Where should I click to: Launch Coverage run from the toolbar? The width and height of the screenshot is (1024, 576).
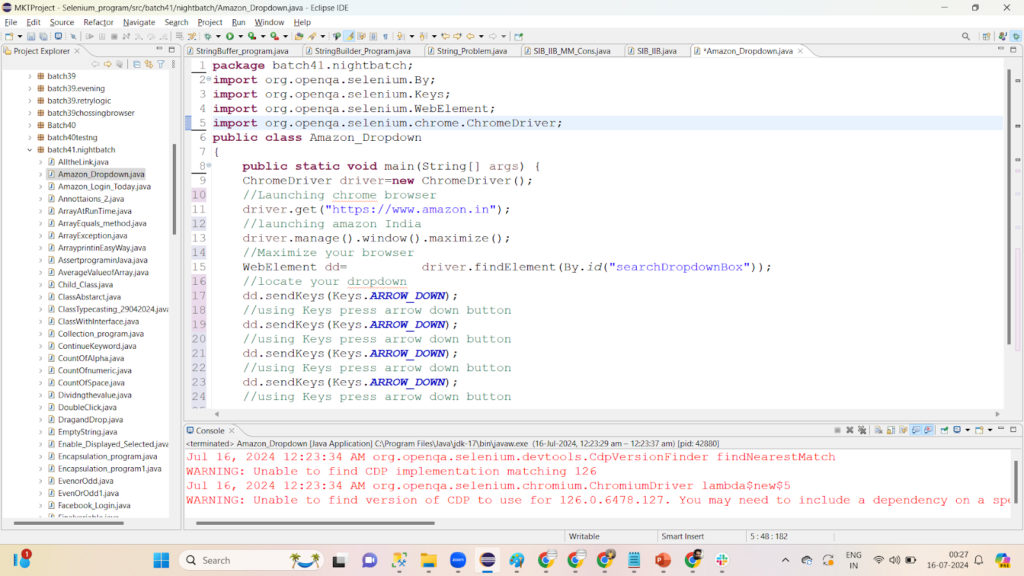coord(252,37)
